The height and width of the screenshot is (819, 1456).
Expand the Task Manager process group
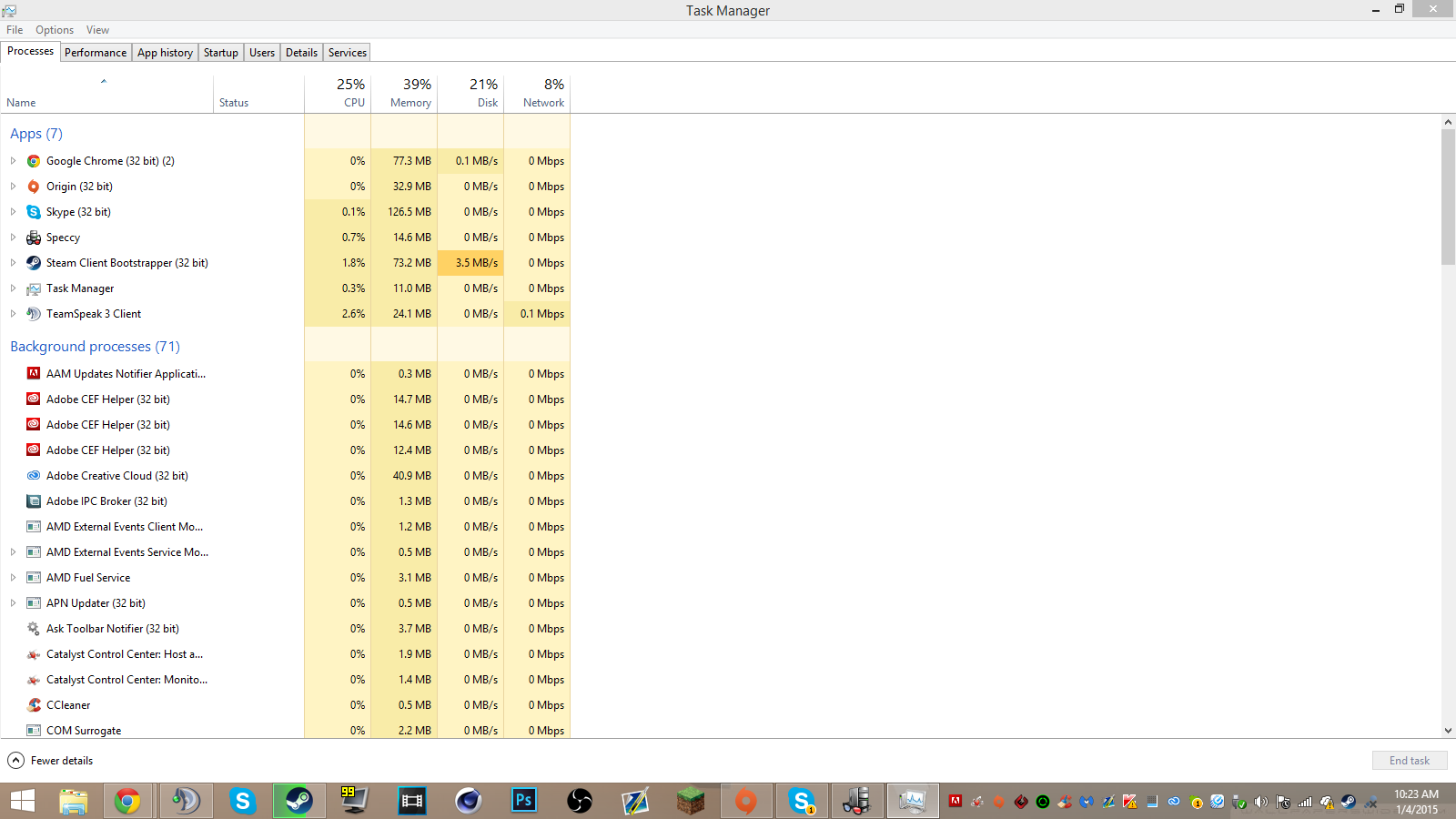tap(13, 288)
